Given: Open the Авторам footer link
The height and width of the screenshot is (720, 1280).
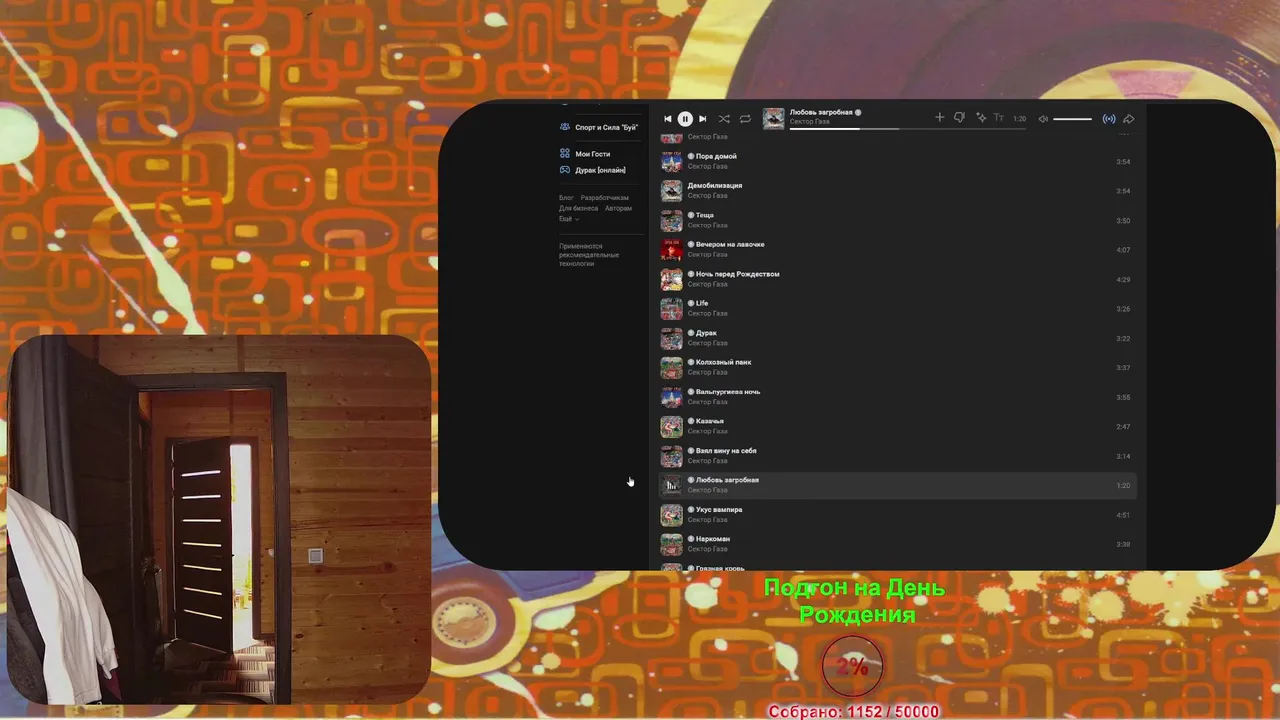Looking at the screenshot, I should click(x=618, y=208).
